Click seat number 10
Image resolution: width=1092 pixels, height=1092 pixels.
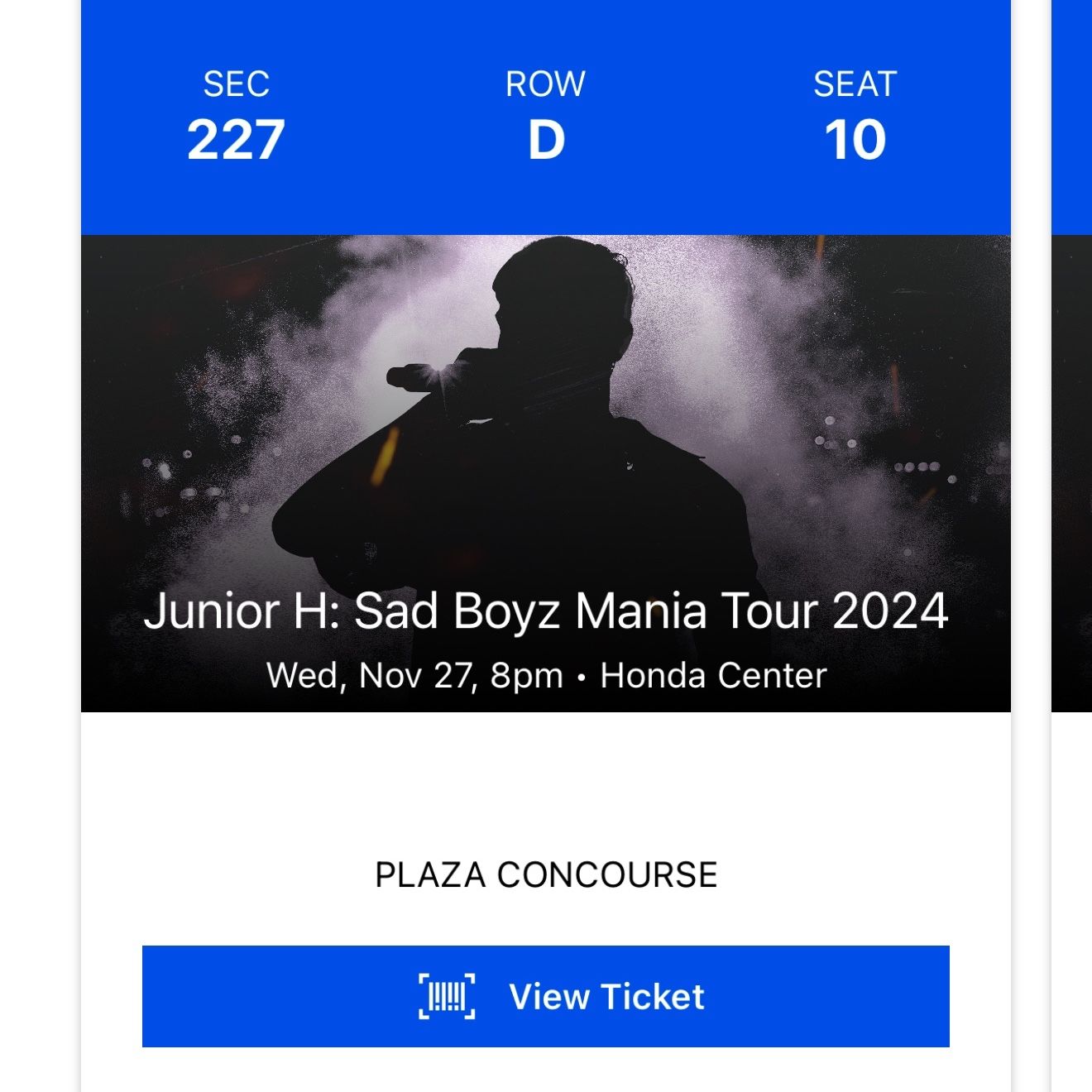point(855,139)
